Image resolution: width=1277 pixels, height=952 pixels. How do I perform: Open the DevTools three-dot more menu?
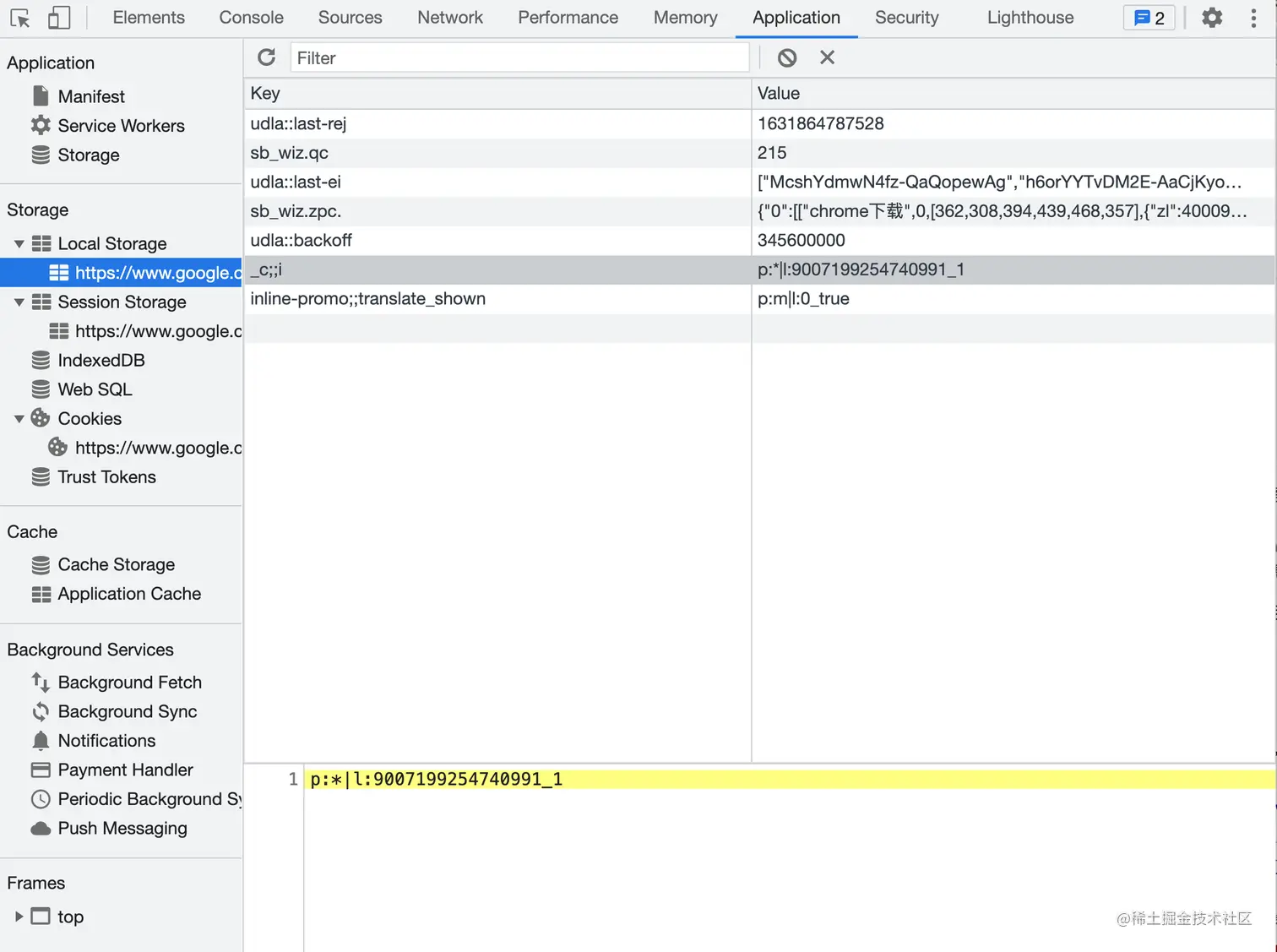click(x=1253, y=18)
